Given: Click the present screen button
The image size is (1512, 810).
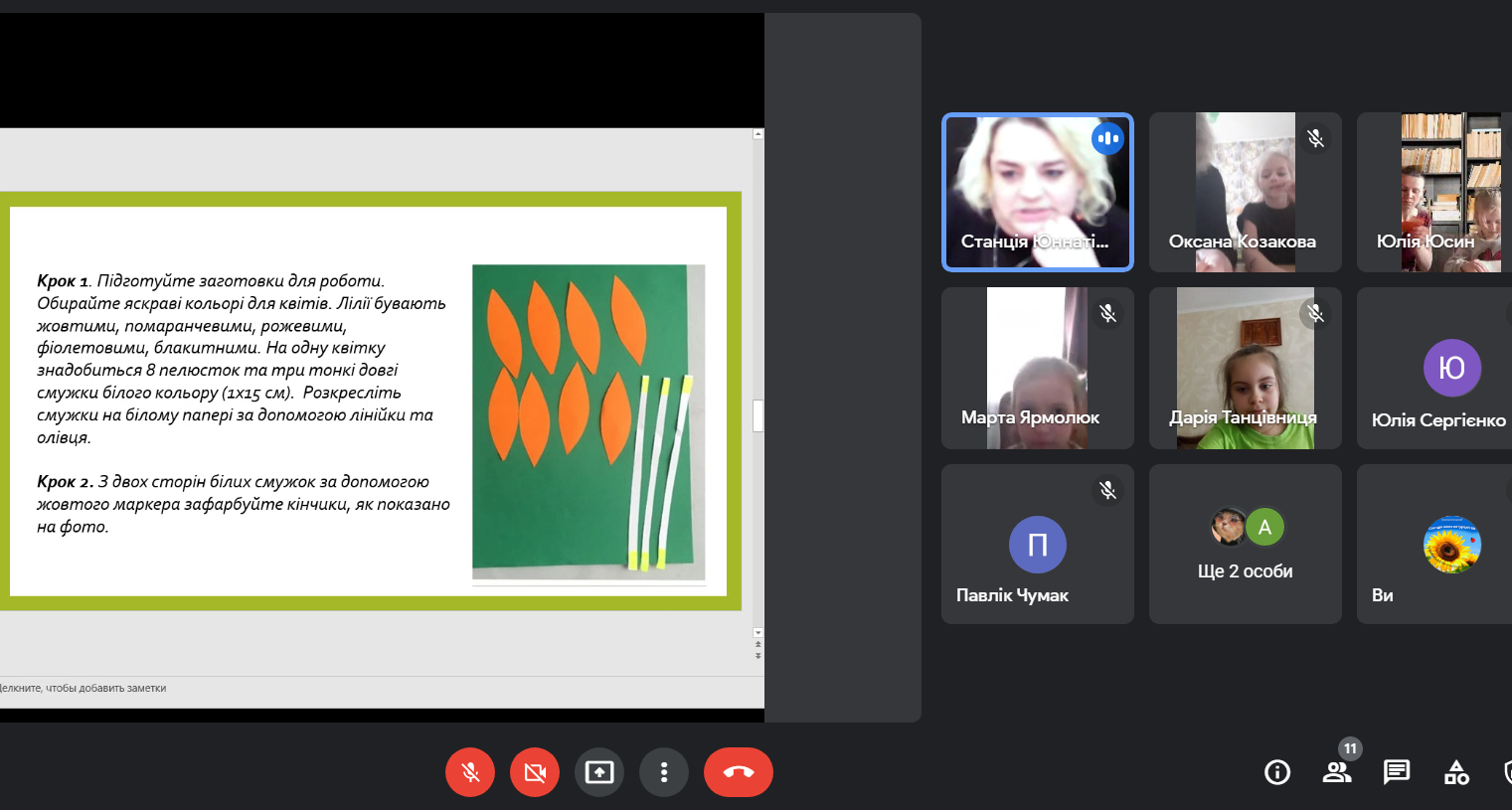Looking at the screenshot, I should tap(599, 772).
